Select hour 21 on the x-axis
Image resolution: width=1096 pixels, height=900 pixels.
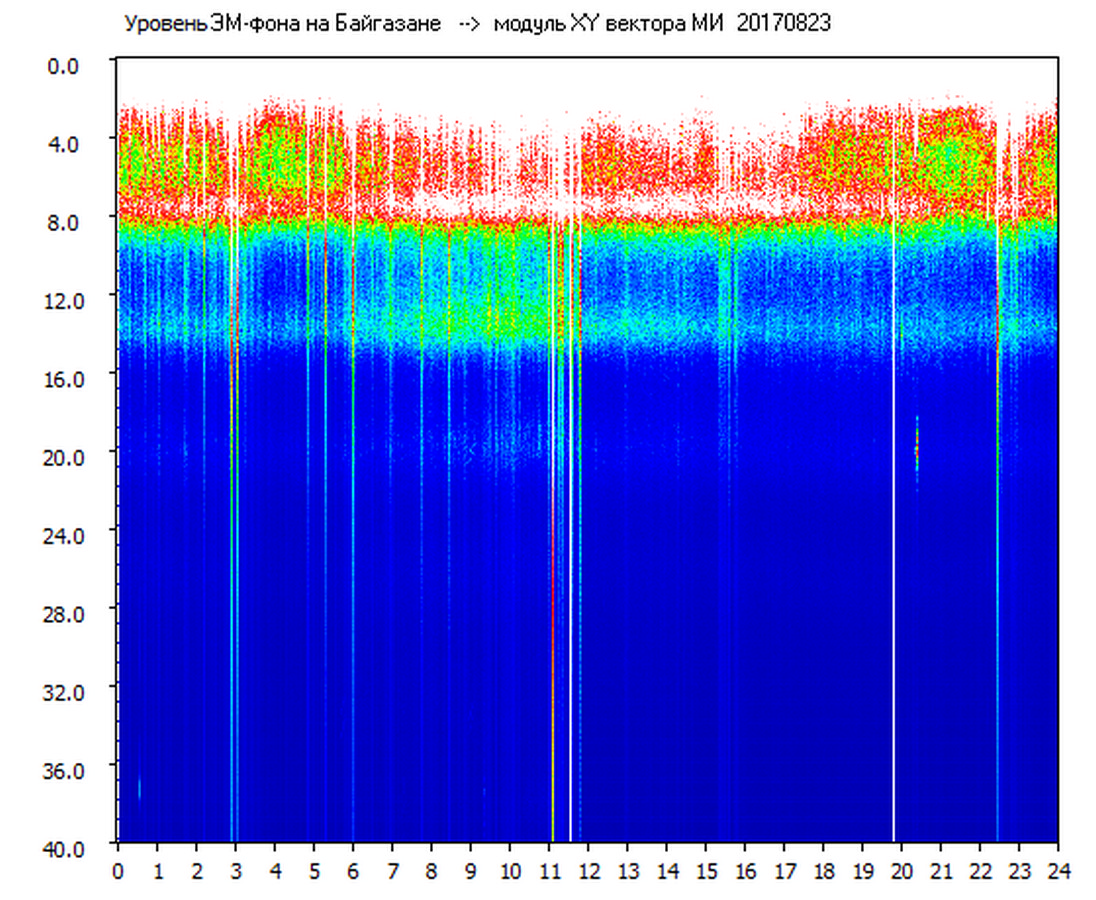coord(940,870)
